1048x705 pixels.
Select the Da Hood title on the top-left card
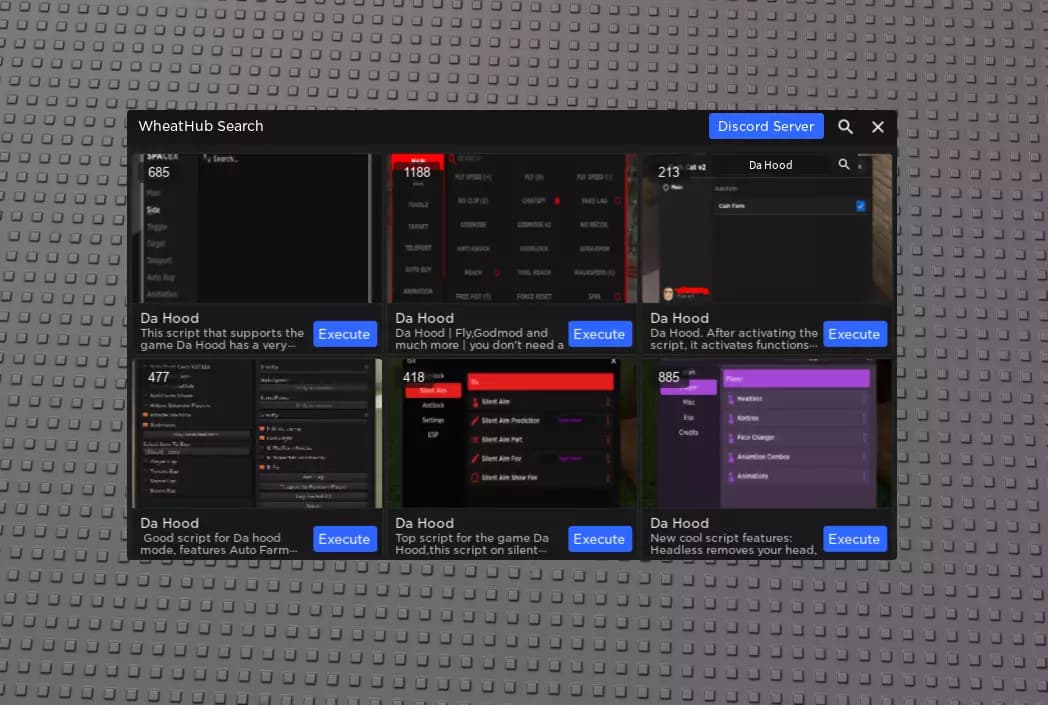pos(168,317)
